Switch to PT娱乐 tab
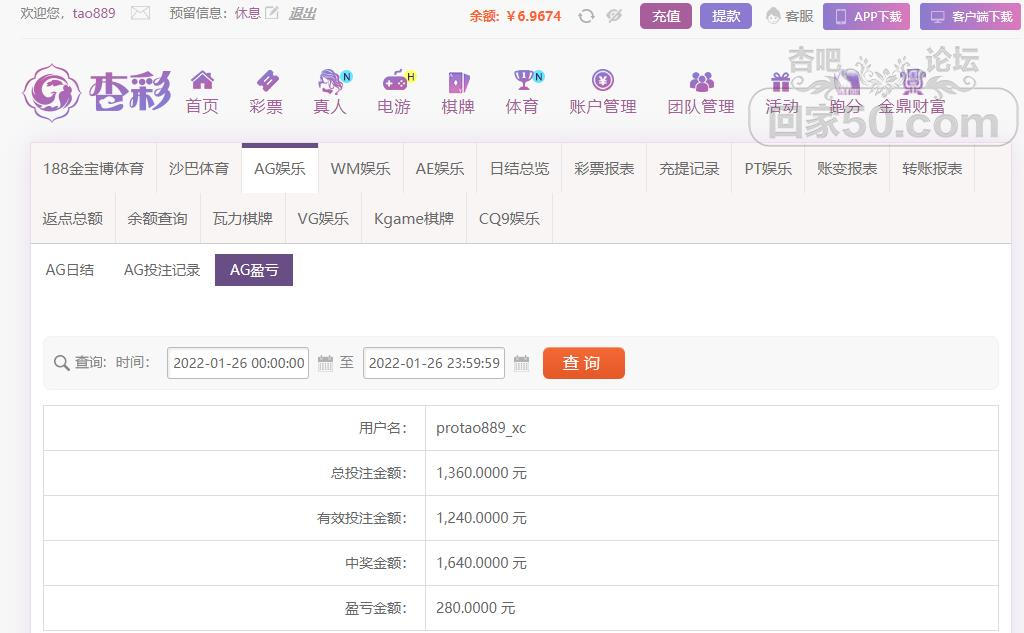 pyautogui.click(x=768, y=169)
